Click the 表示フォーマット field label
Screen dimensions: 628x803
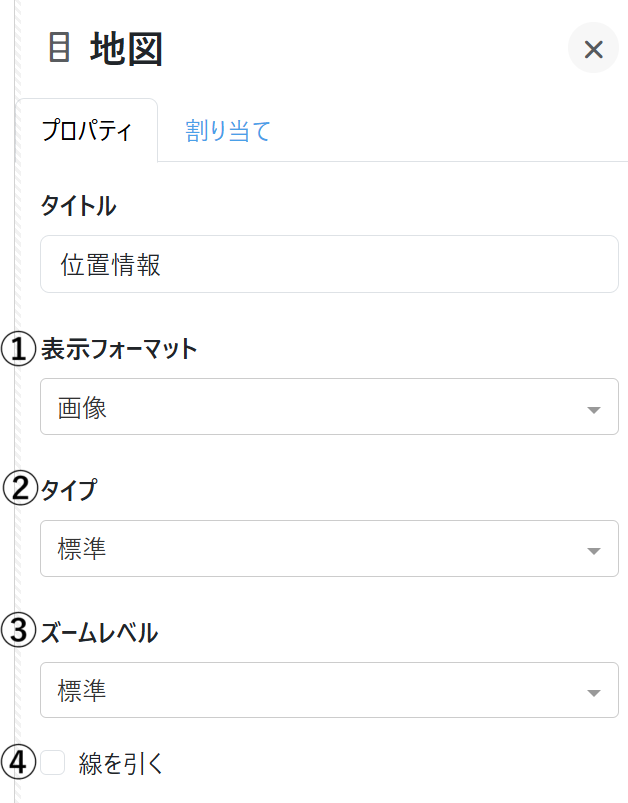[x=119, y=349]
